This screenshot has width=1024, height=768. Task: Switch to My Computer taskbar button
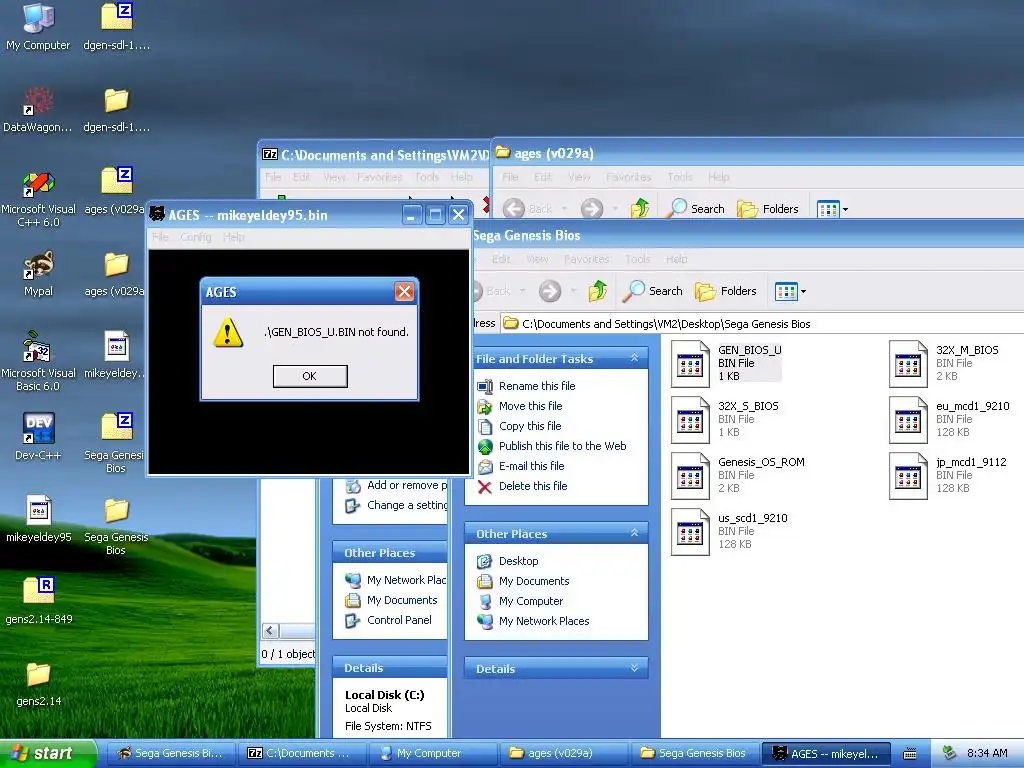432,753
